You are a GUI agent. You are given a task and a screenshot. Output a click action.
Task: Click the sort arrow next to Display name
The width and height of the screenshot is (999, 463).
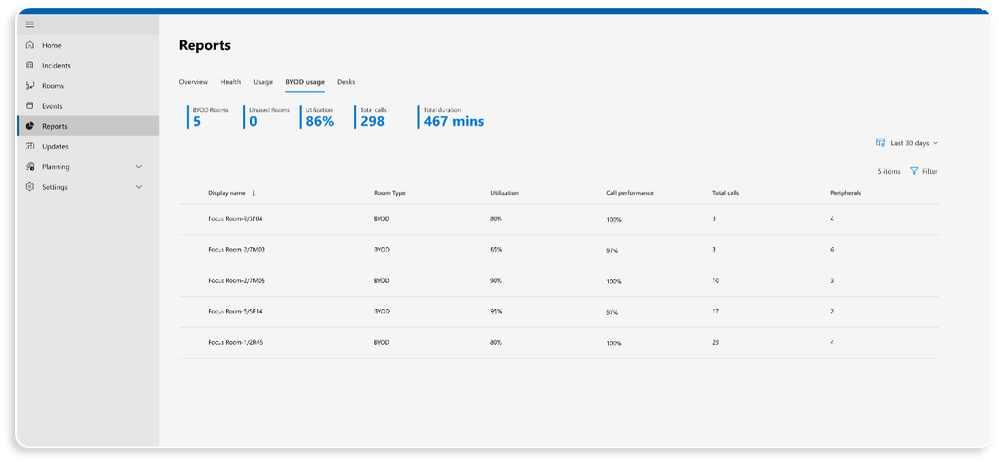point(254,193)
